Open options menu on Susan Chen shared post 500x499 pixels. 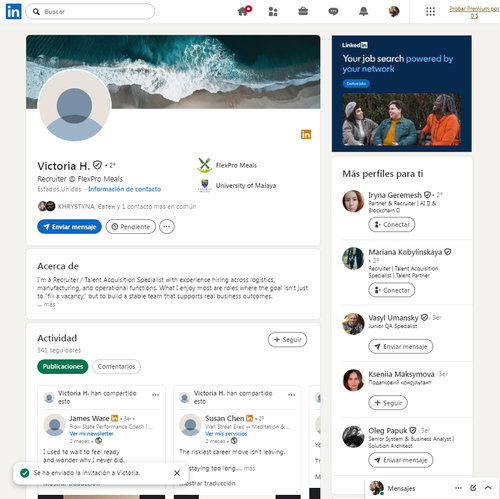[291, 395]
